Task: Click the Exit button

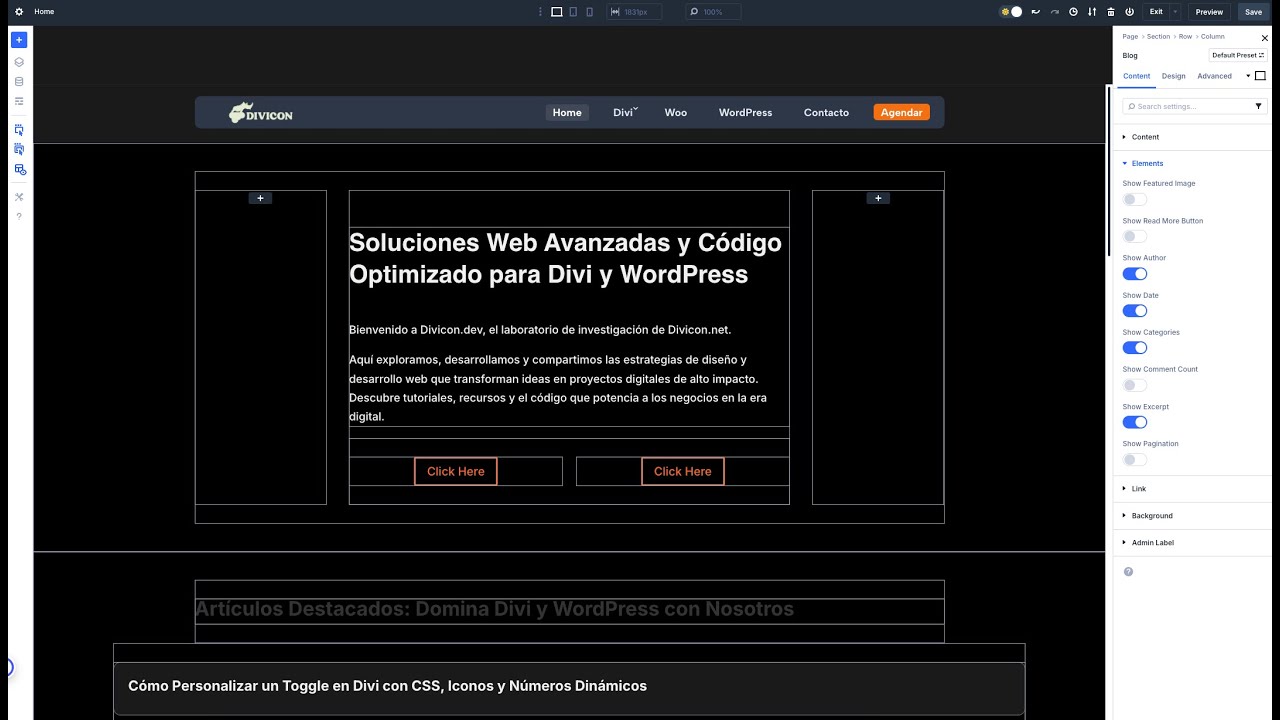Action: pos(1156,12)
